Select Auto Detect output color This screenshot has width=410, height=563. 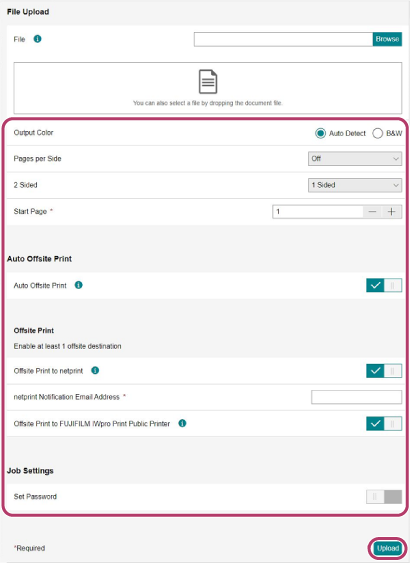click(320, 133)
